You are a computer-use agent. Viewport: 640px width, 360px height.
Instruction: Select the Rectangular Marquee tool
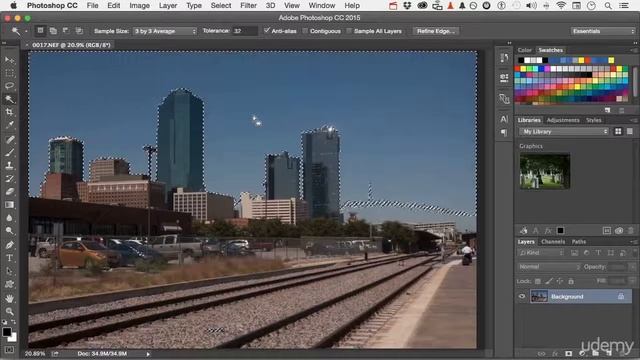[x=9, y=73]
